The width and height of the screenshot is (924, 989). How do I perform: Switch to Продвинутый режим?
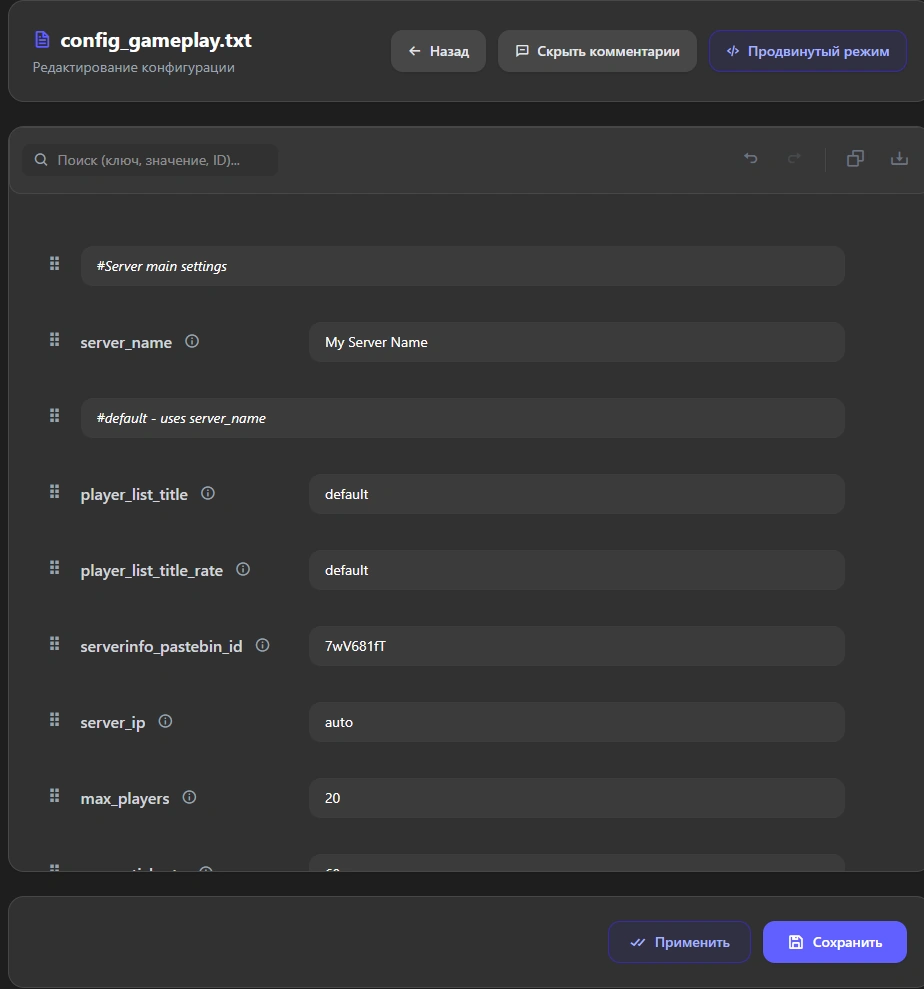(808, 51)
